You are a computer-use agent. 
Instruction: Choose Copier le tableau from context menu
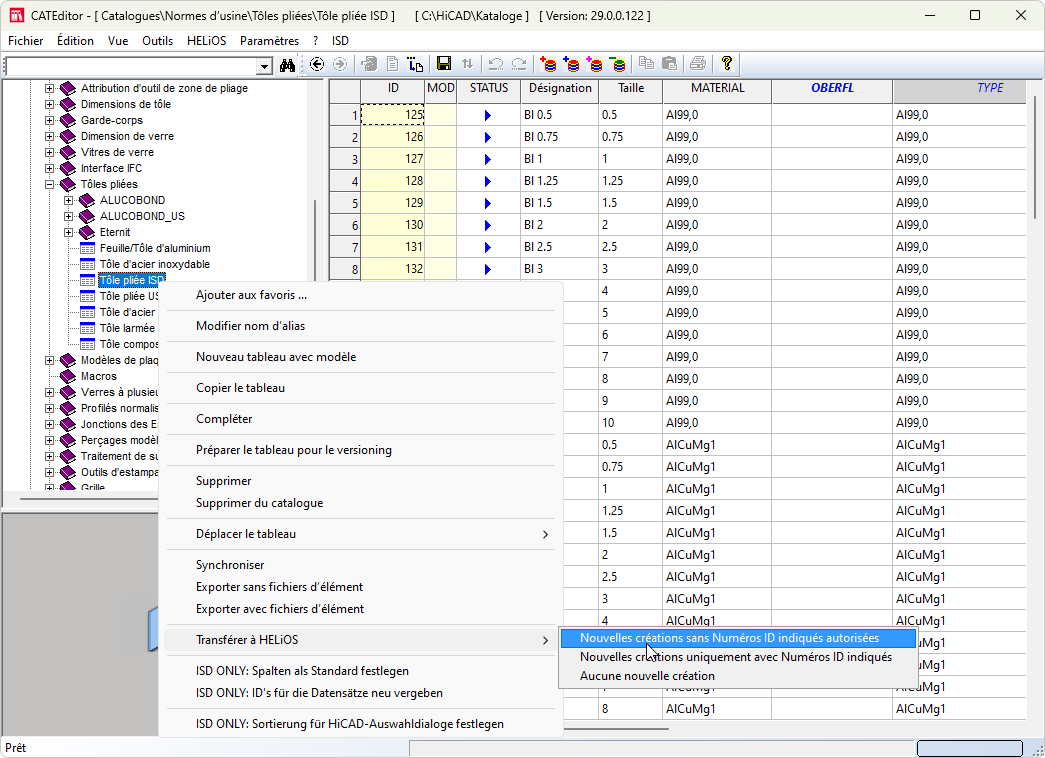(x=240, y=388)
